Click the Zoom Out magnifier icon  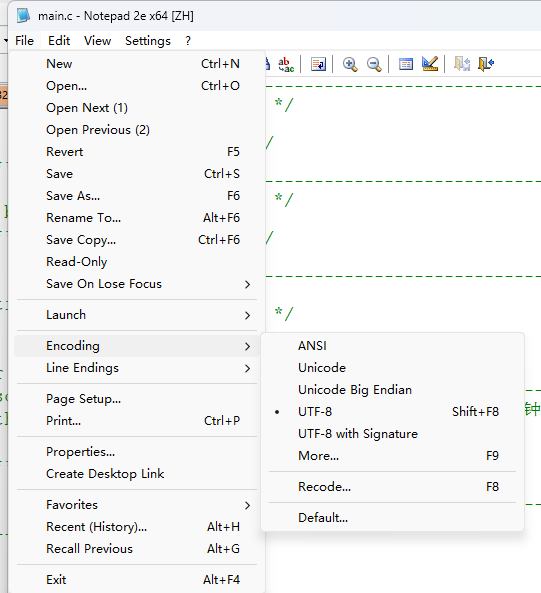[x=374, y=64]
